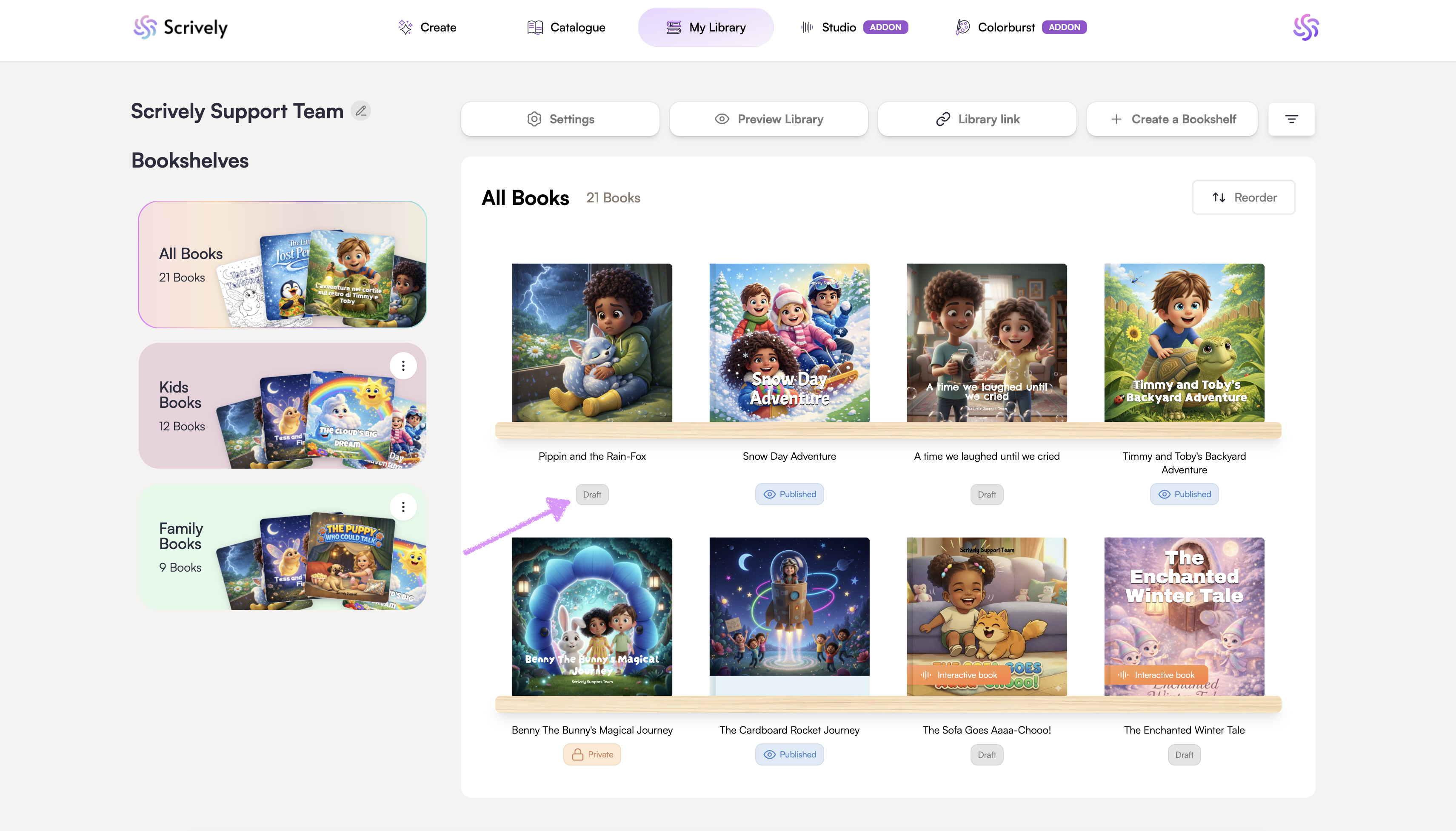Image resolution: width=1456 pixels, height=831 pixels.
Task: Click the Library link button
Action: (977, 119)
